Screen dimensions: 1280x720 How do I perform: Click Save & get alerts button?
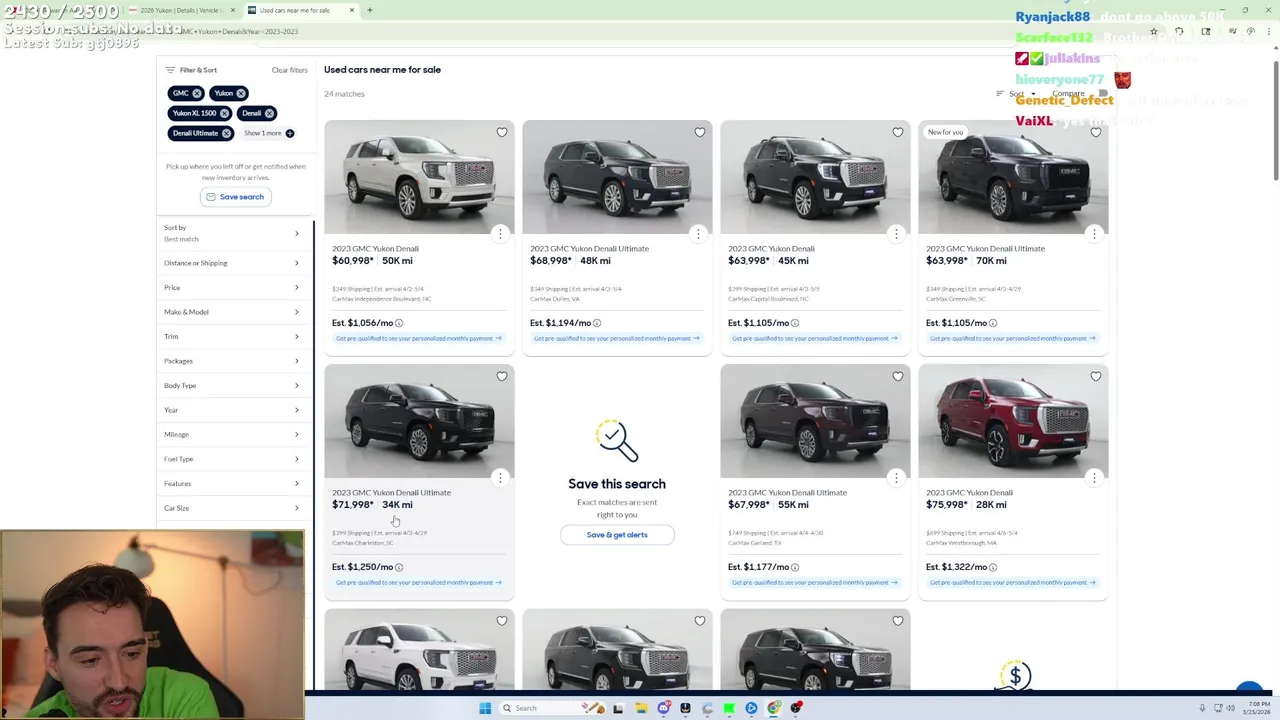coord(617,535)
